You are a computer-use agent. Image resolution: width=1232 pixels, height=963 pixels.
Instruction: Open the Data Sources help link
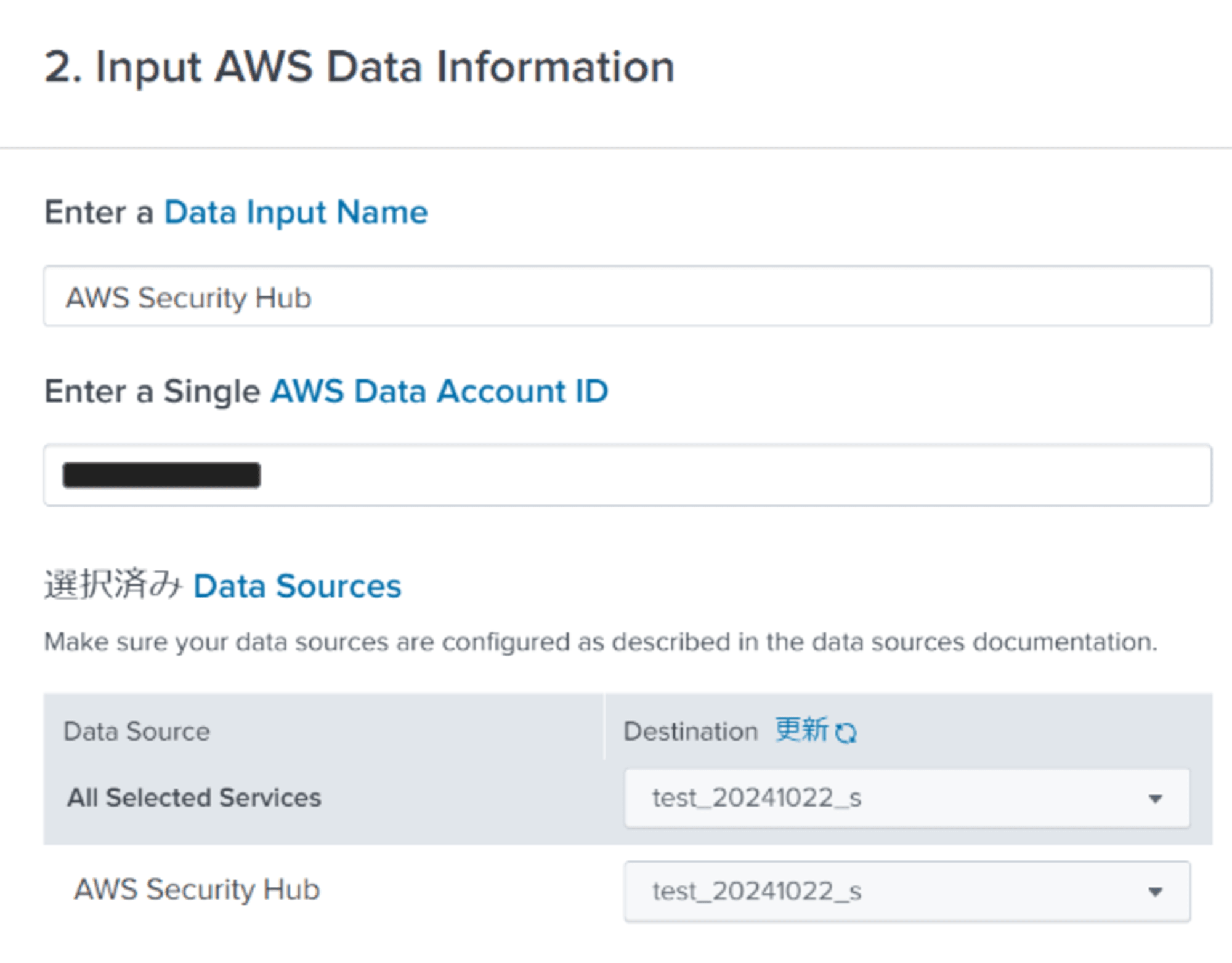[x=297, y=586]
